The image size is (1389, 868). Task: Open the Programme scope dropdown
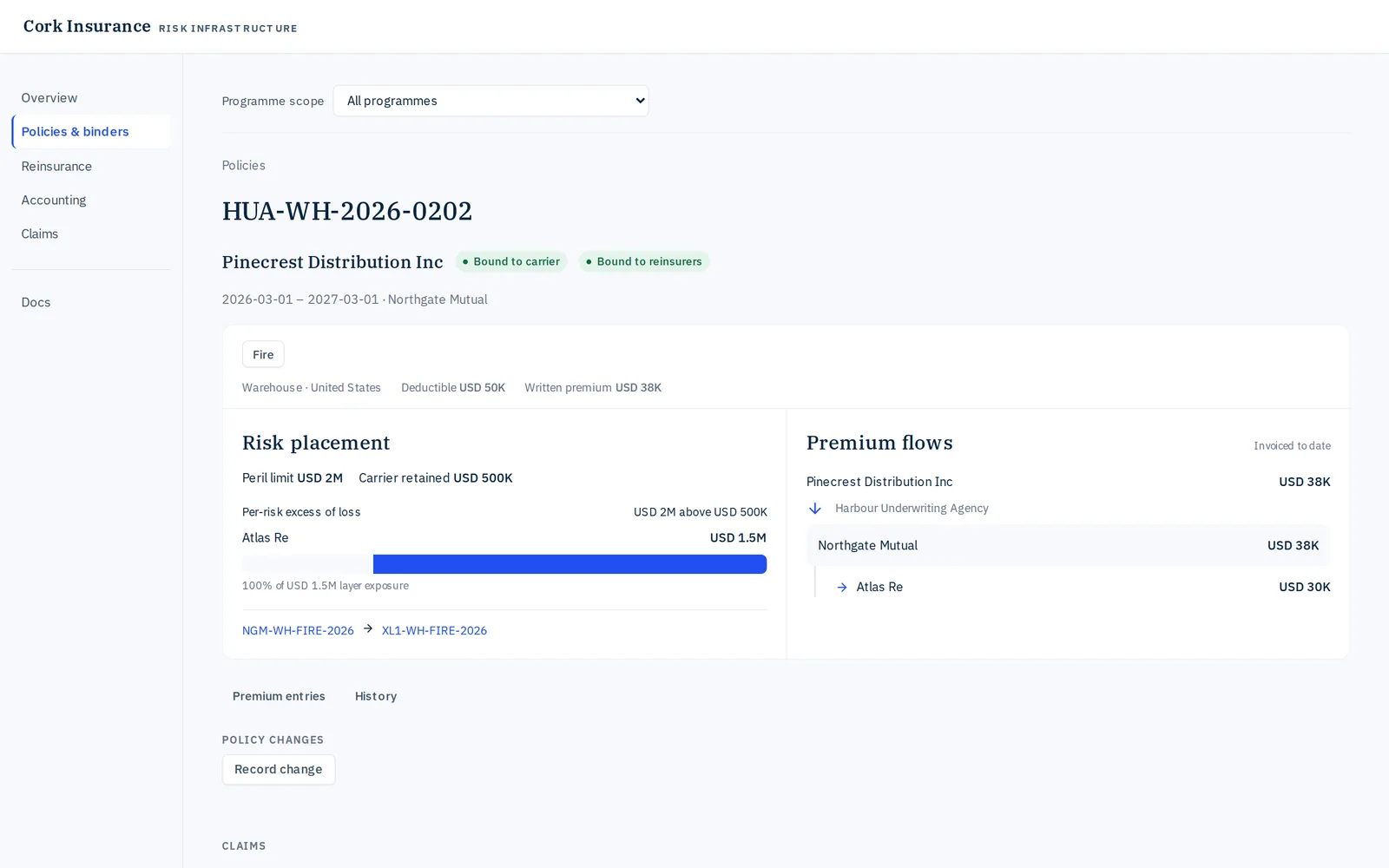[x=490, y=101]
